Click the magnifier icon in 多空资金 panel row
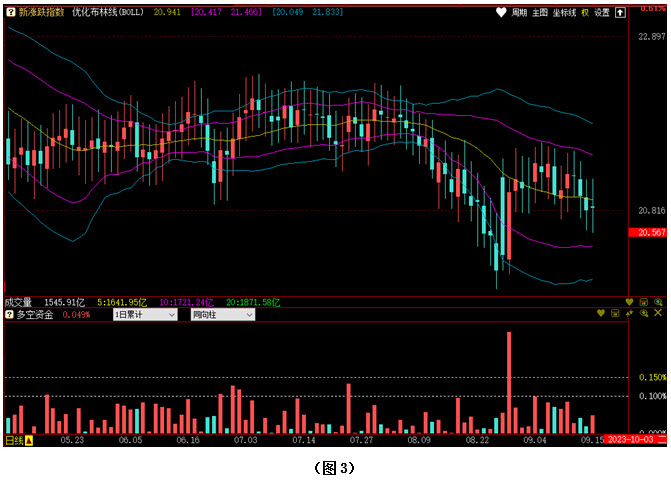 click(644, 313)
